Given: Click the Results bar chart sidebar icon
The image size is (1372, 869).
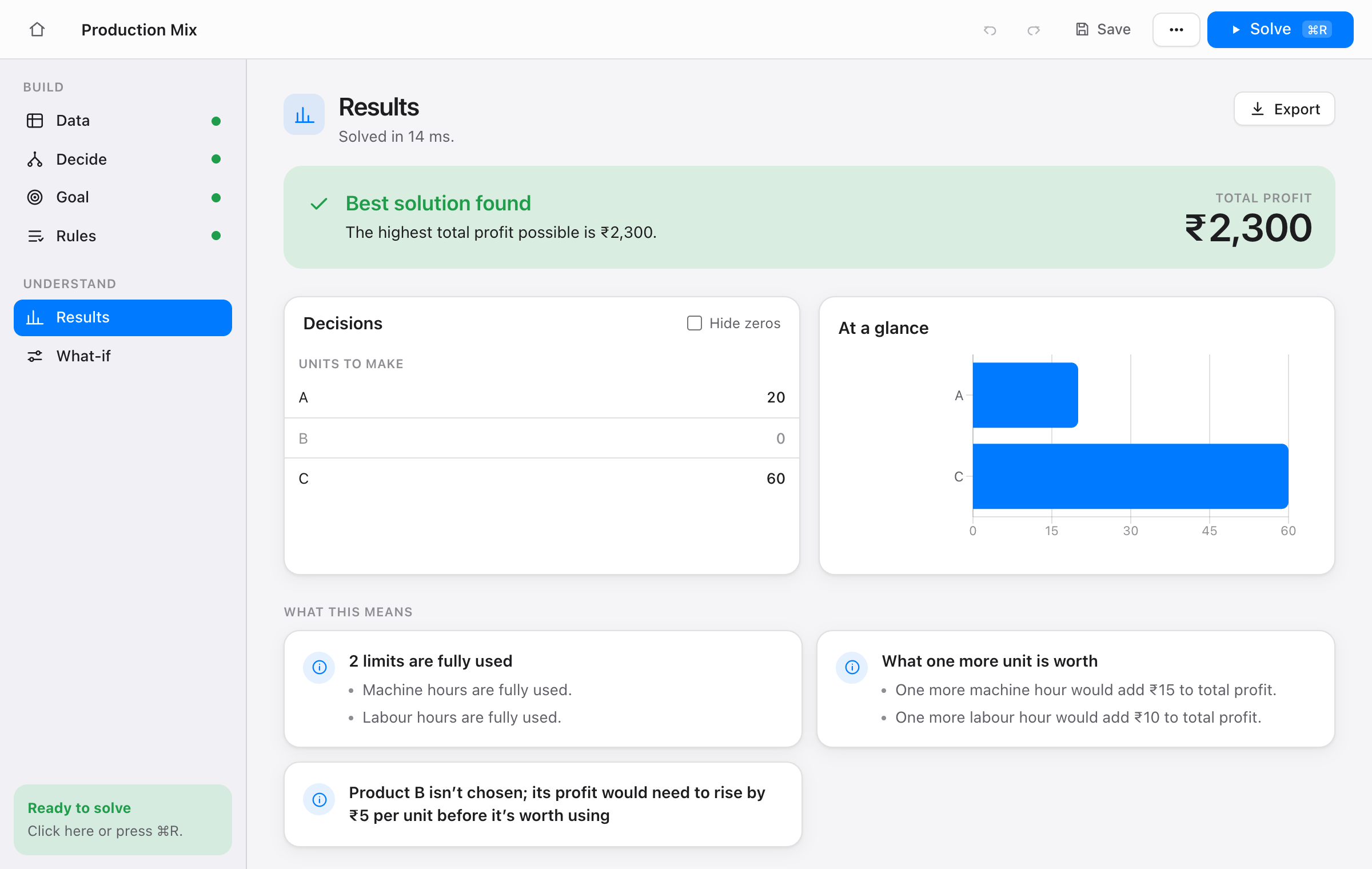Looking at the screenshot, I should (x=35, y=317).
